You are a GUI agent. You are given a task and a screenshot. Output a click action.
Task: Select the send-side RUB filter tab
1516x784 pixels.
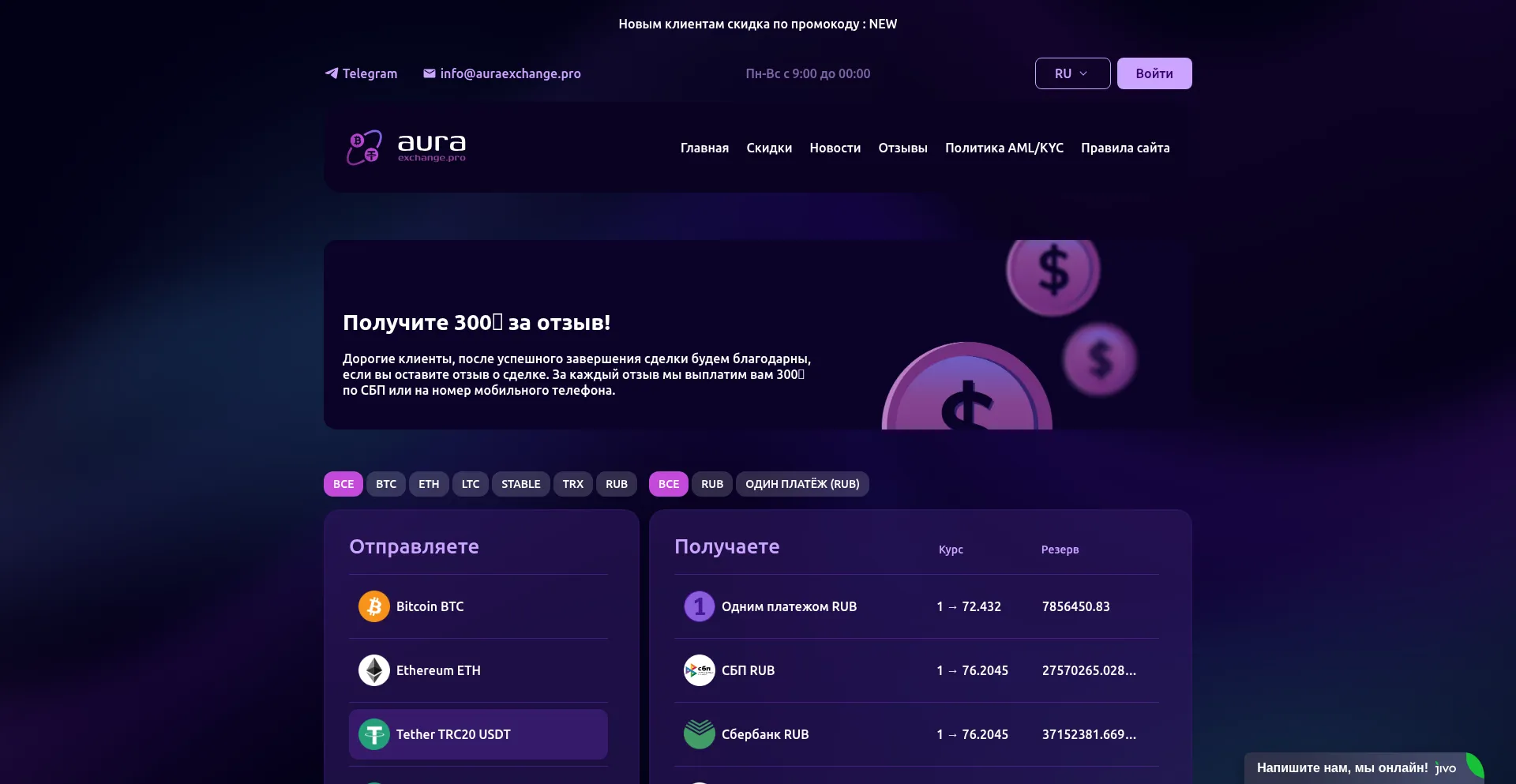[x=617, y=484]
